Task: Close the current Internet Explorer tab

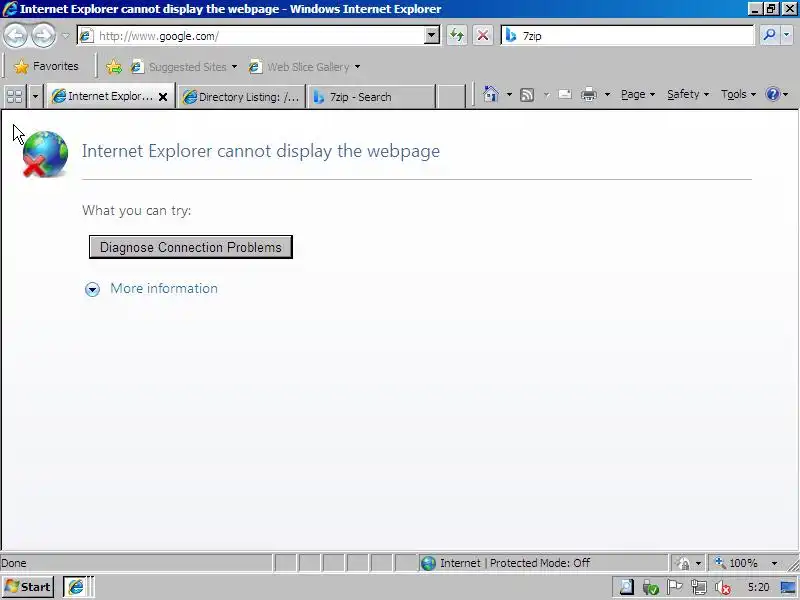Action: coord(163,96)
